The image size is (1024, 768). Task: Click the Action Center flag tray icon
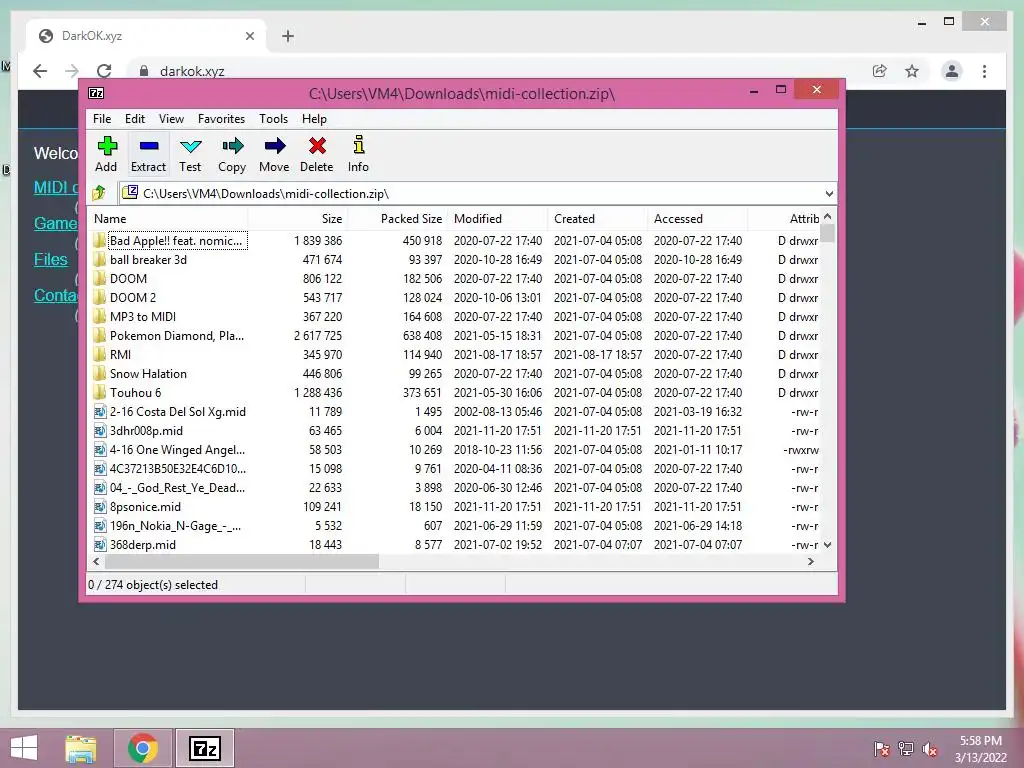881,749
